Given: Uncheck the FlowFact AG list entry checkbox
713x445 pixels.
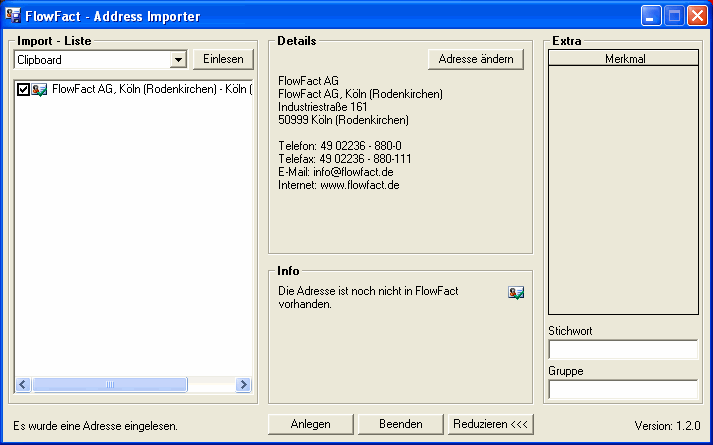Looking at the screenshot, I should click(23, 90).
